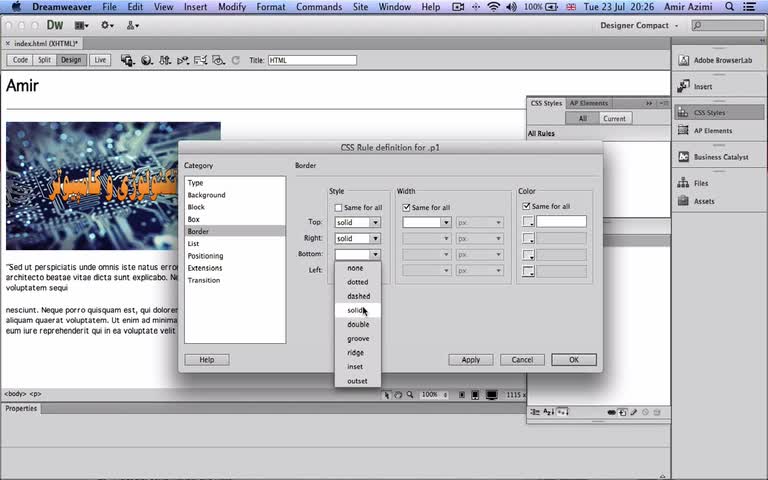Open the Adobe BrowserLab panel
This screenshot has height=480, width=768.
[718, 60]
